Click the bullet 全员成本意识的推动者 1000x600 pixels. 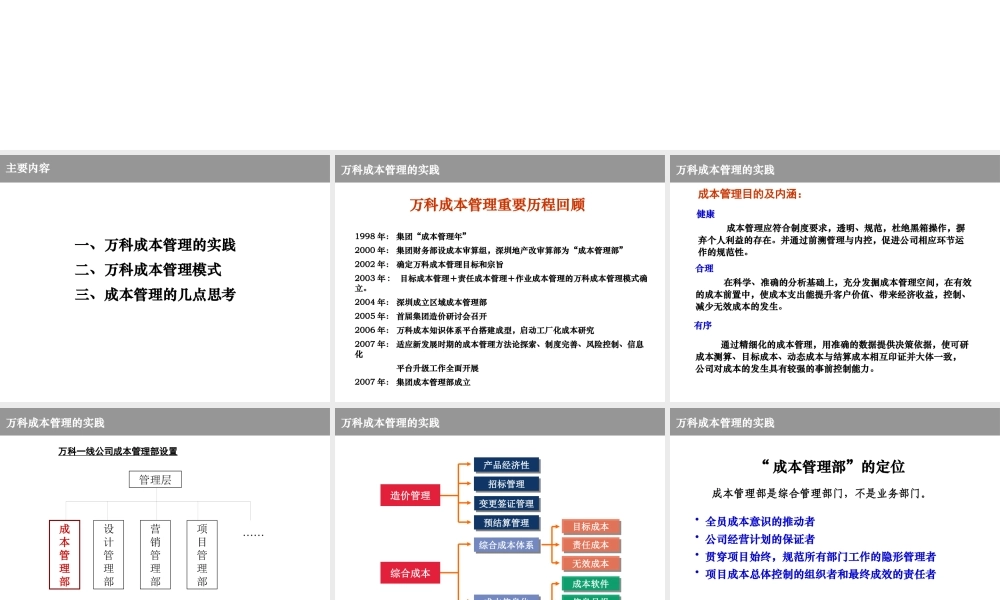tap(760, 522)
